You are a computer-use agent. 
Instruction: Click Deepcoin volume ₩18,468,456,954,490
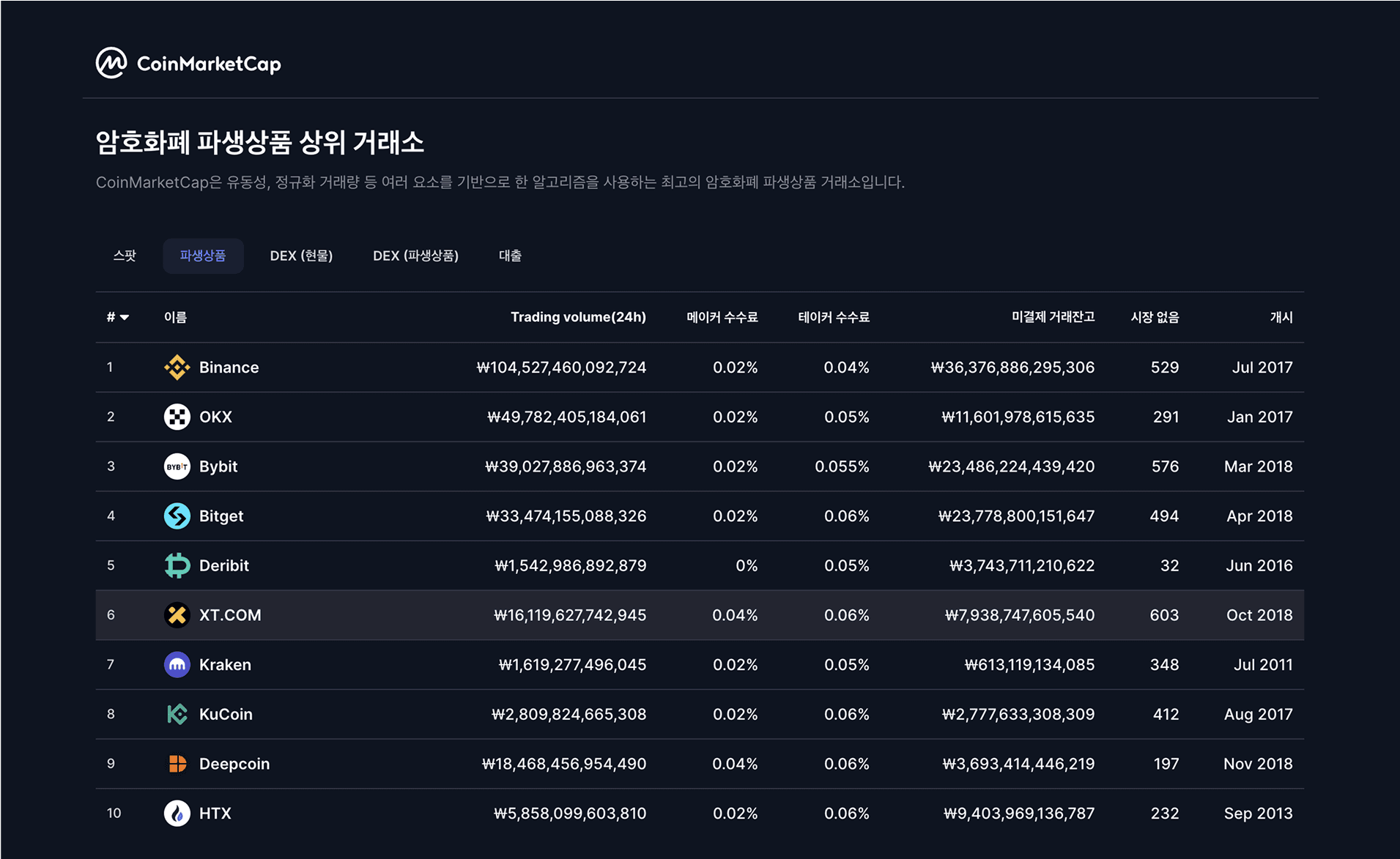click(x=564, y=764)
